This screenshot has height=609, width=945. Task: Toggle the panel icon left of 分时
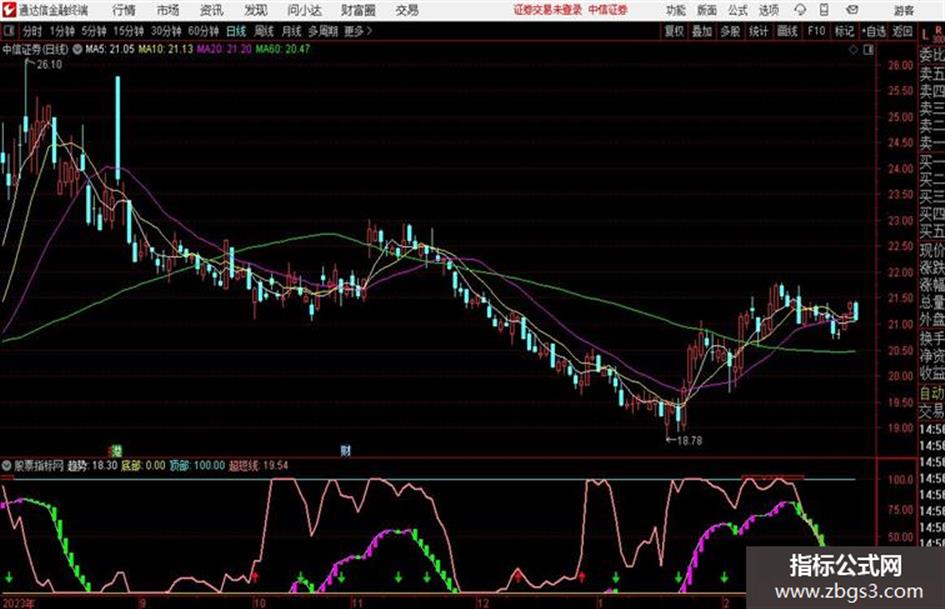click(9, 31)
